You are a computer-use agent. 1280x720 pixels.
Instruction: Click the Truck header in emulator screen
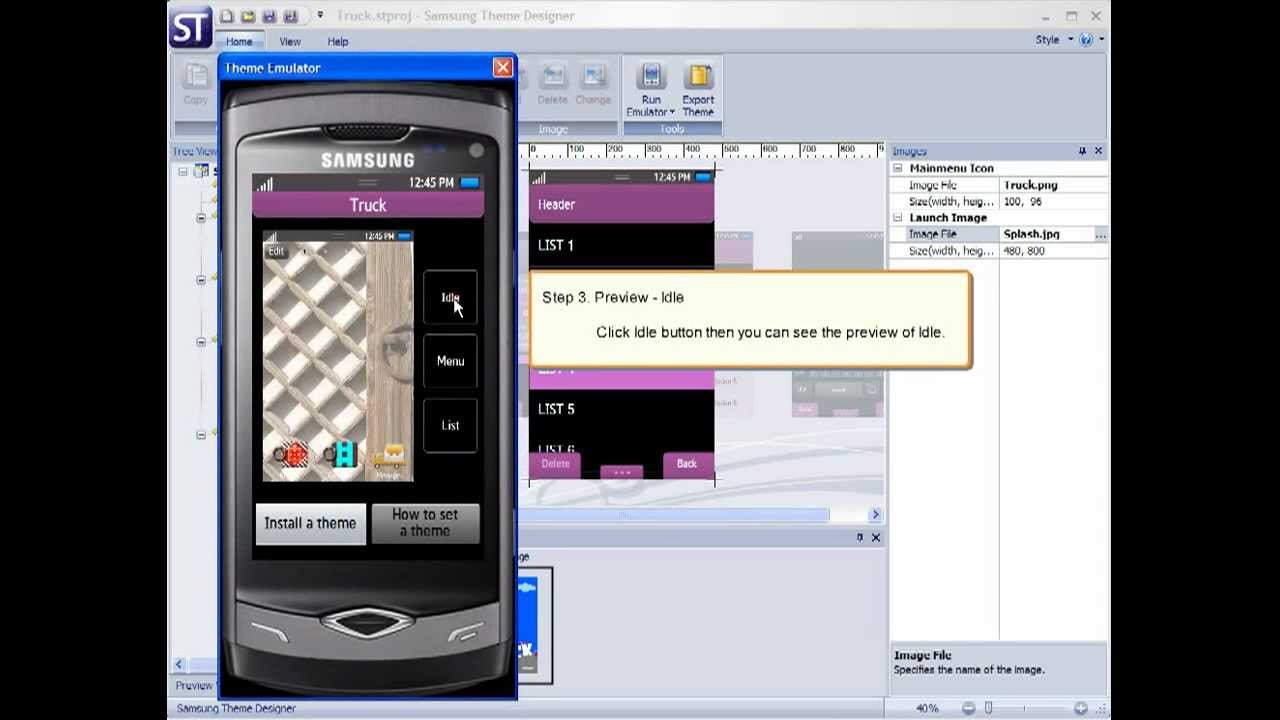pyautogui.click(x=368, y=205)
